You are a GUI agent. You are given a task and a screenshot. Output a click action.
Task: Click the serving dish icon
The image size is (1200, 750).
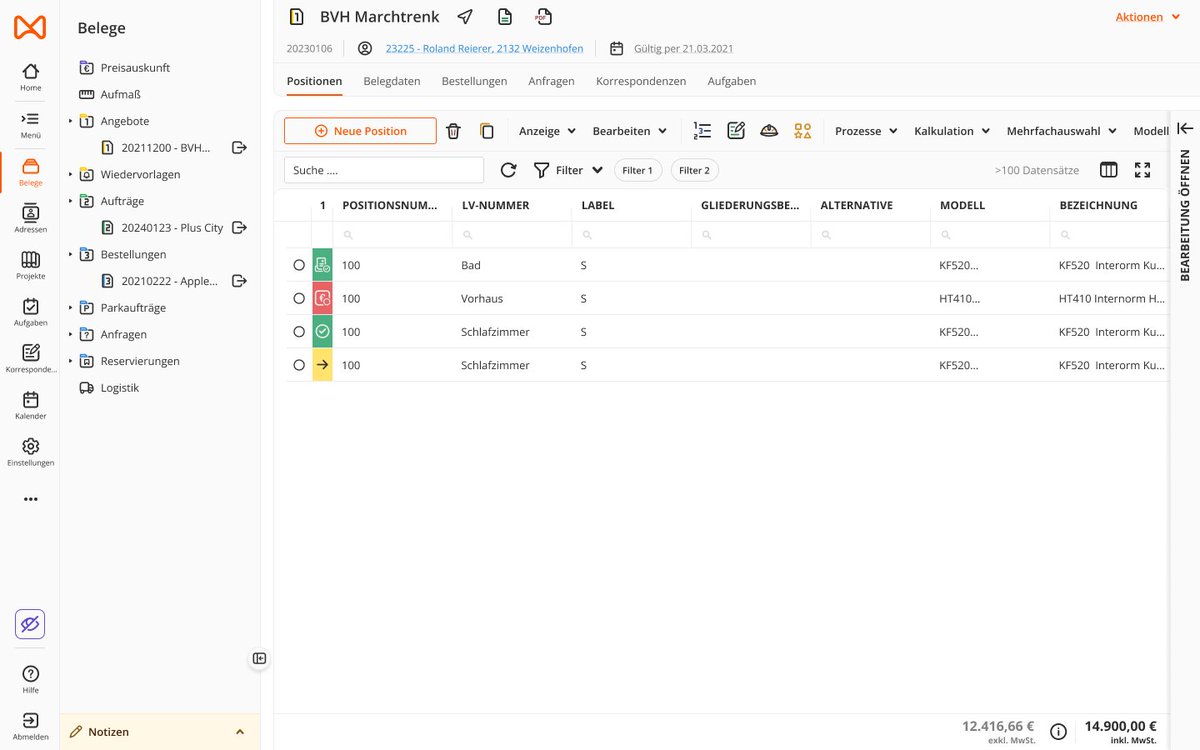[769, 131]
